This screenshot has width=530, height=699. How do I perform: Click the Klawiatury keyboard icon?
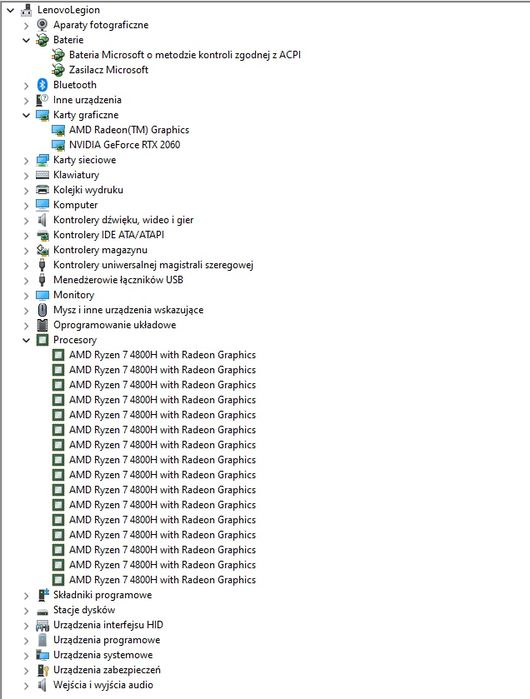pyautogui.click(x=42, y=175)
